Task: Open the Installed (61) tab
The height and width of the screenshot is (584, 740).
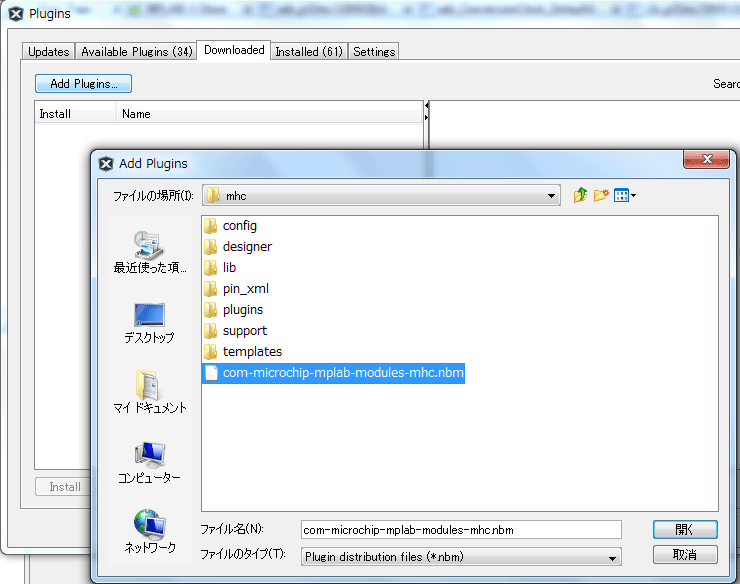Action: 308,51
